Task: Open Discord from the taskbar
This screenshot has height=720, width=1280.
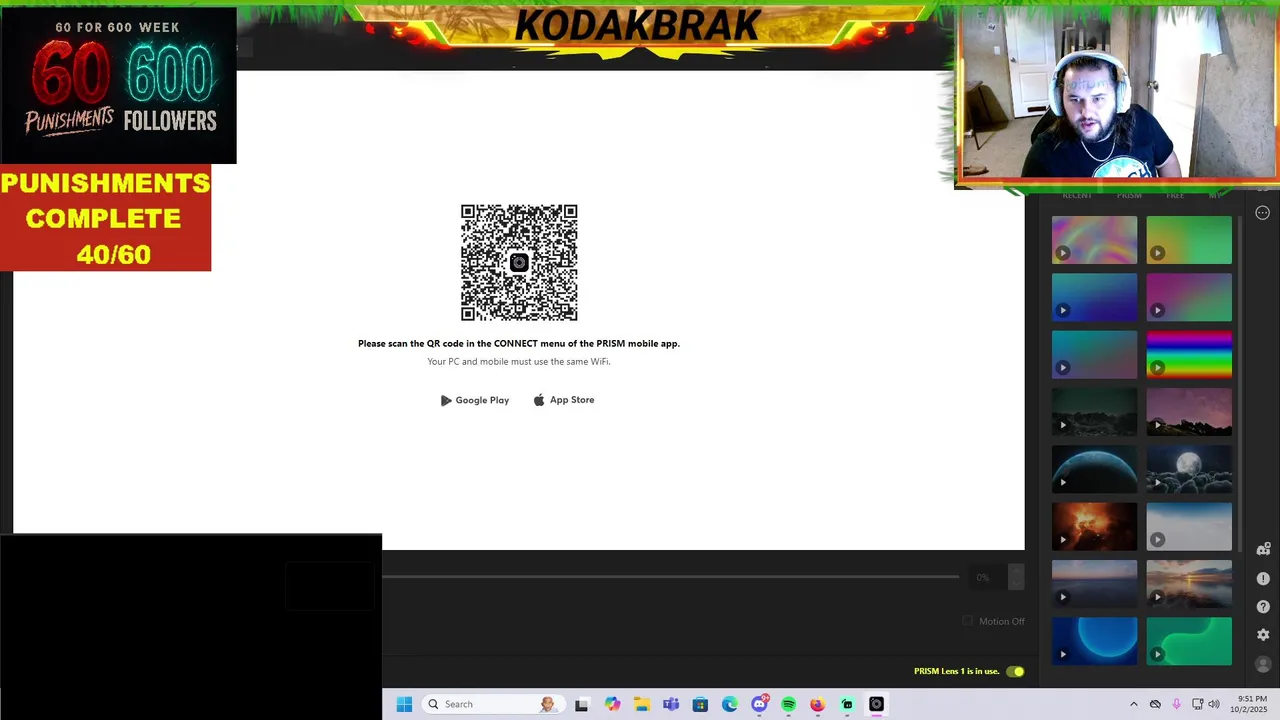Action: [759, 704]
